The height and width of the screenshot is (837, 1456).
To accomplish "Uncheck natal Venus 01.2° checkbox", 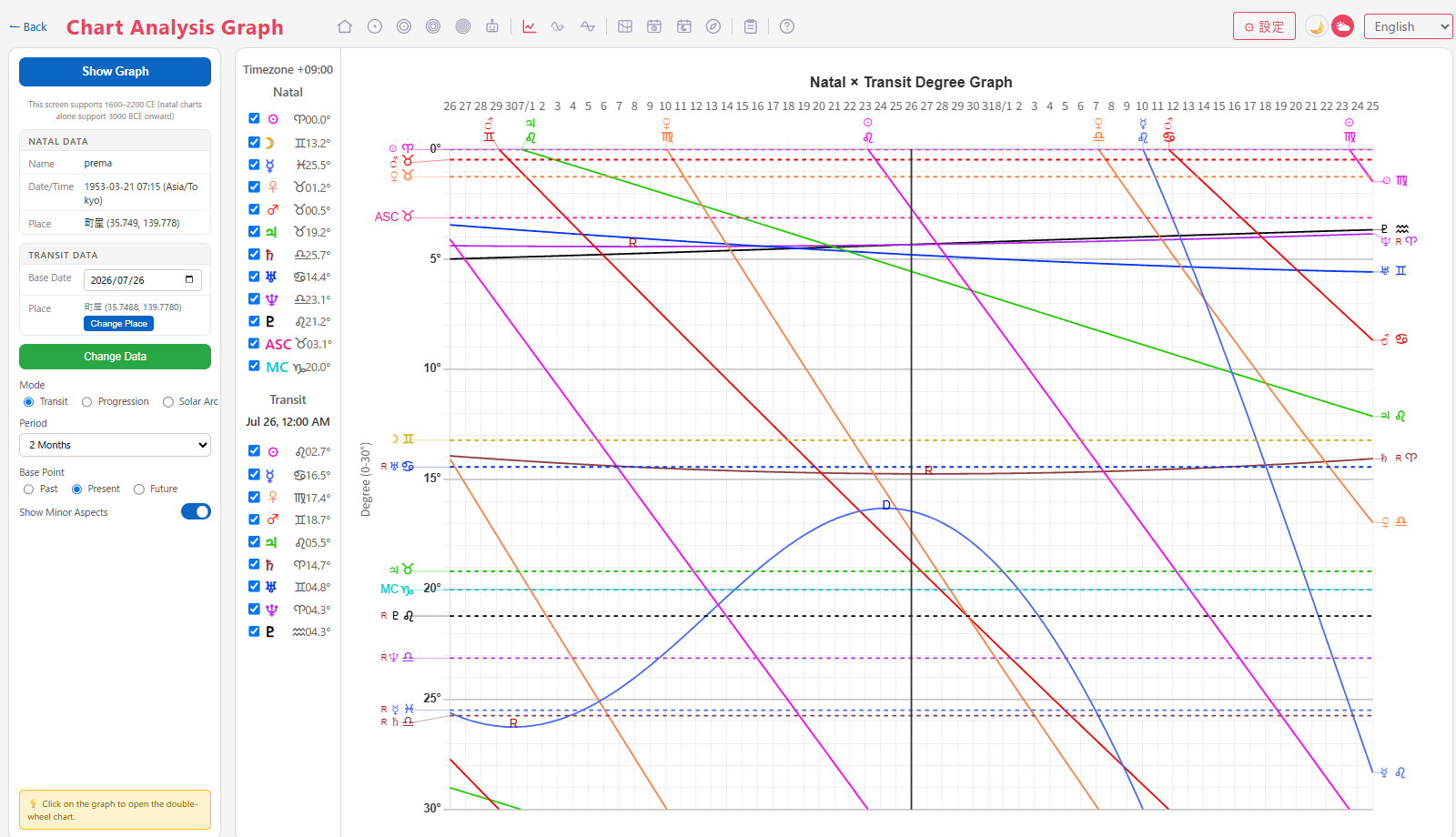I will [x=254, y=187].
